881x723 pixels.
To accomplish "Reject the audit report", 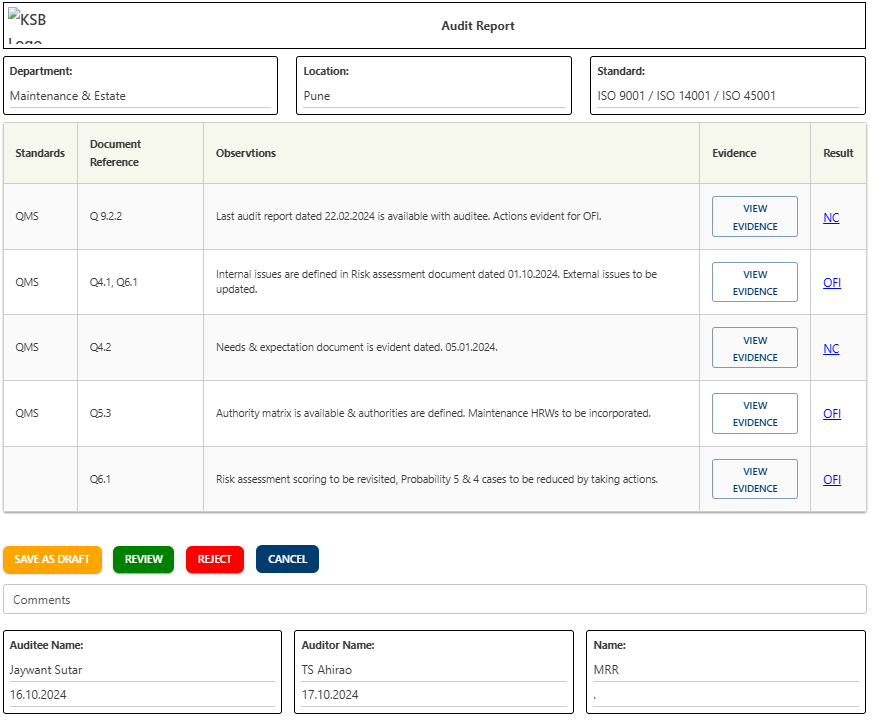I will pos(214,559).
